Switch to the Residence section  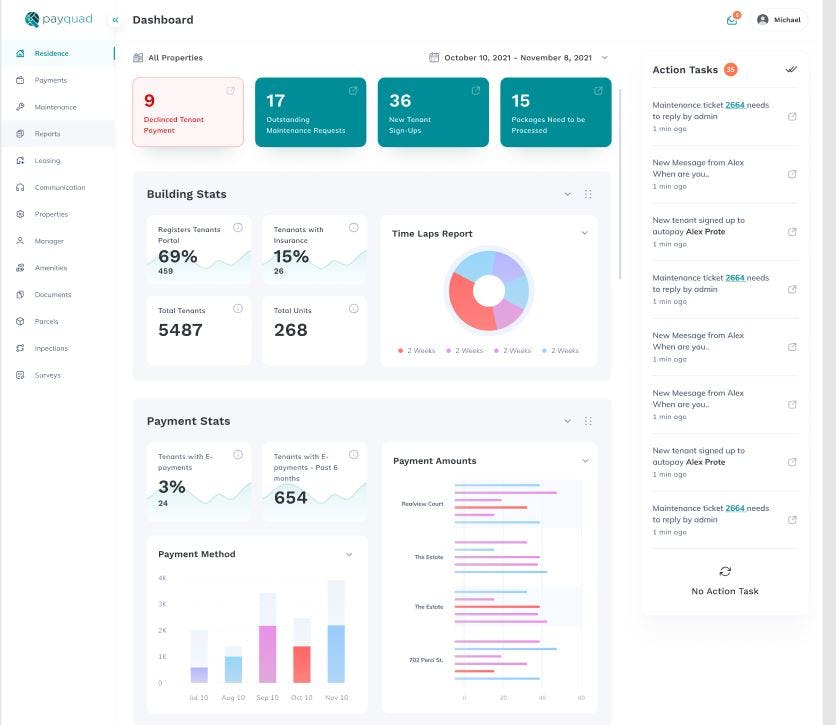point(20,53)
